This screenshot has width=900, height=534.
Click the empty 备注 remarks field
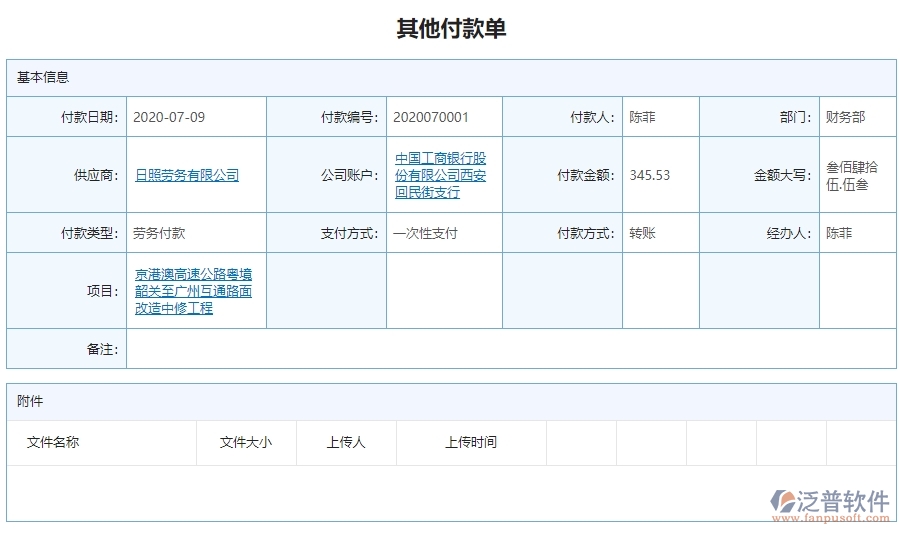coord(510,350)
